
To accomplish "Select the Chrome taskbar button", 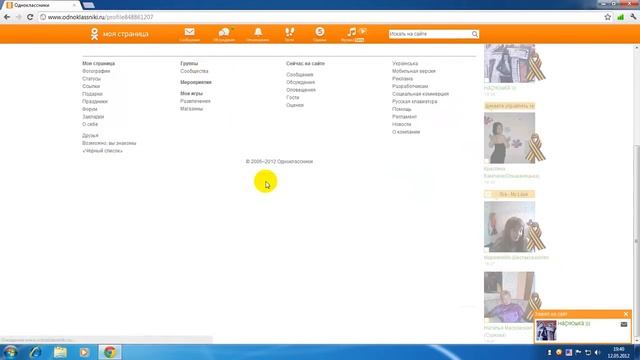I will [109, 352].
